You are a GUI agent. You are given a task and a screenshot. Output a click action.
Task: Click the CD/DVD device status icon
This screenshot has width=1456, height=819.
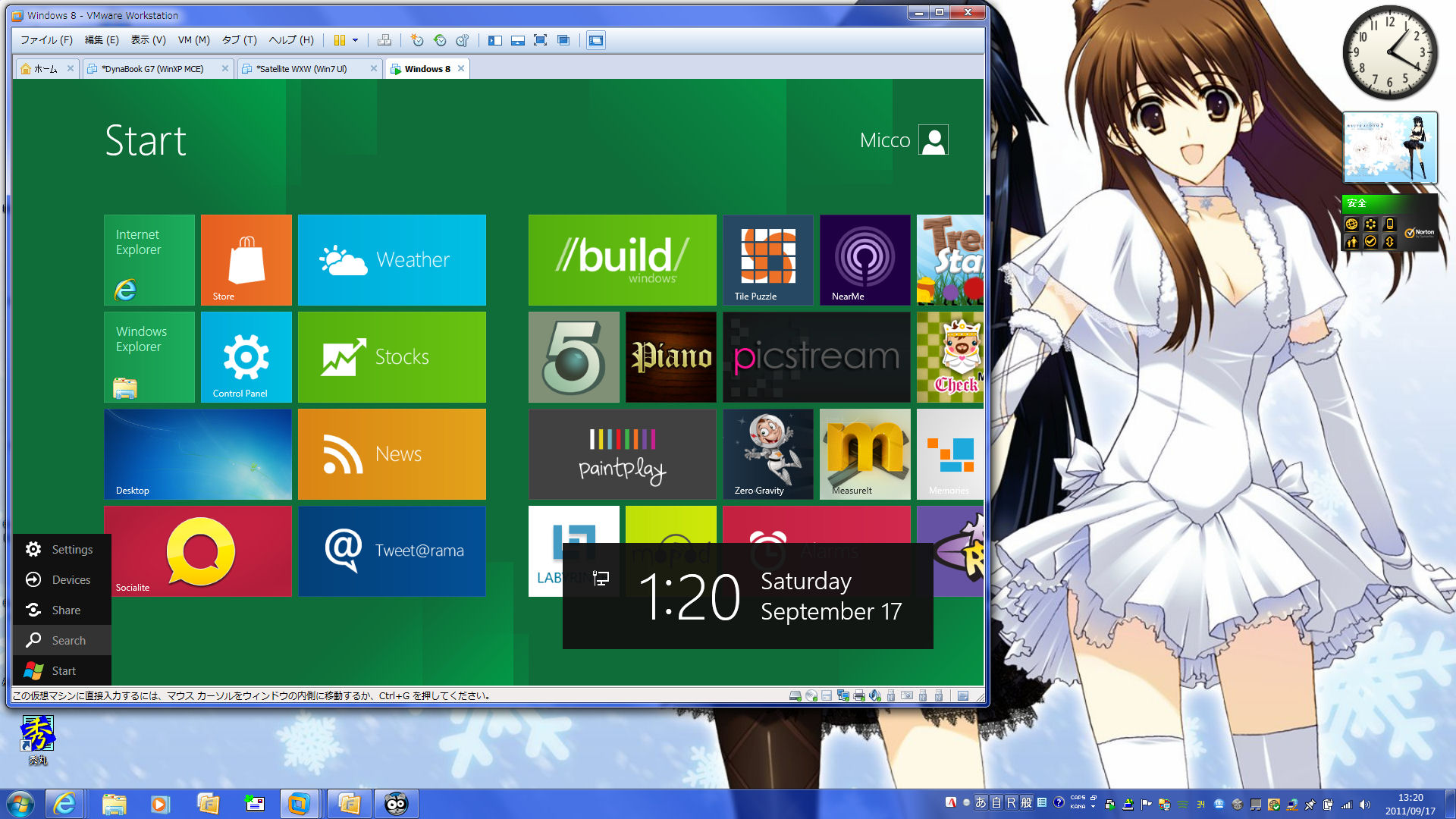(x=811, y=695)
